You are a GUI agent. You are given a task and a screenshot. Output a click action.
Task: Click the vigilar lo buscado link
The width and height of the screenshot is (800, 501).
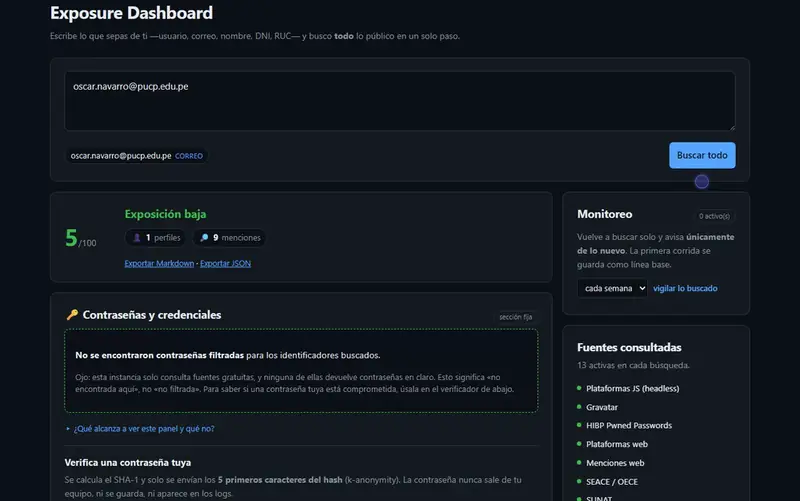click(685, 288)
